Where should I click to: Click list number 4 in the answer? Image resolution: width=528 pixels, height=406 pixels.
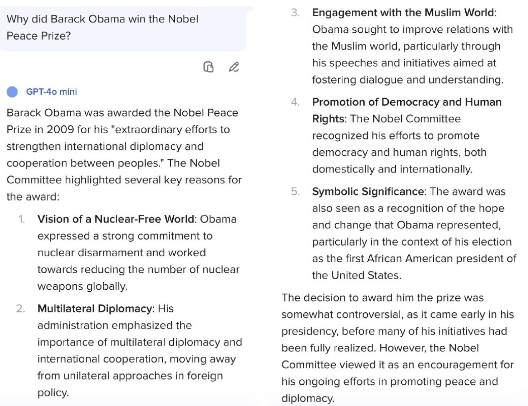(x=295, y=102)
